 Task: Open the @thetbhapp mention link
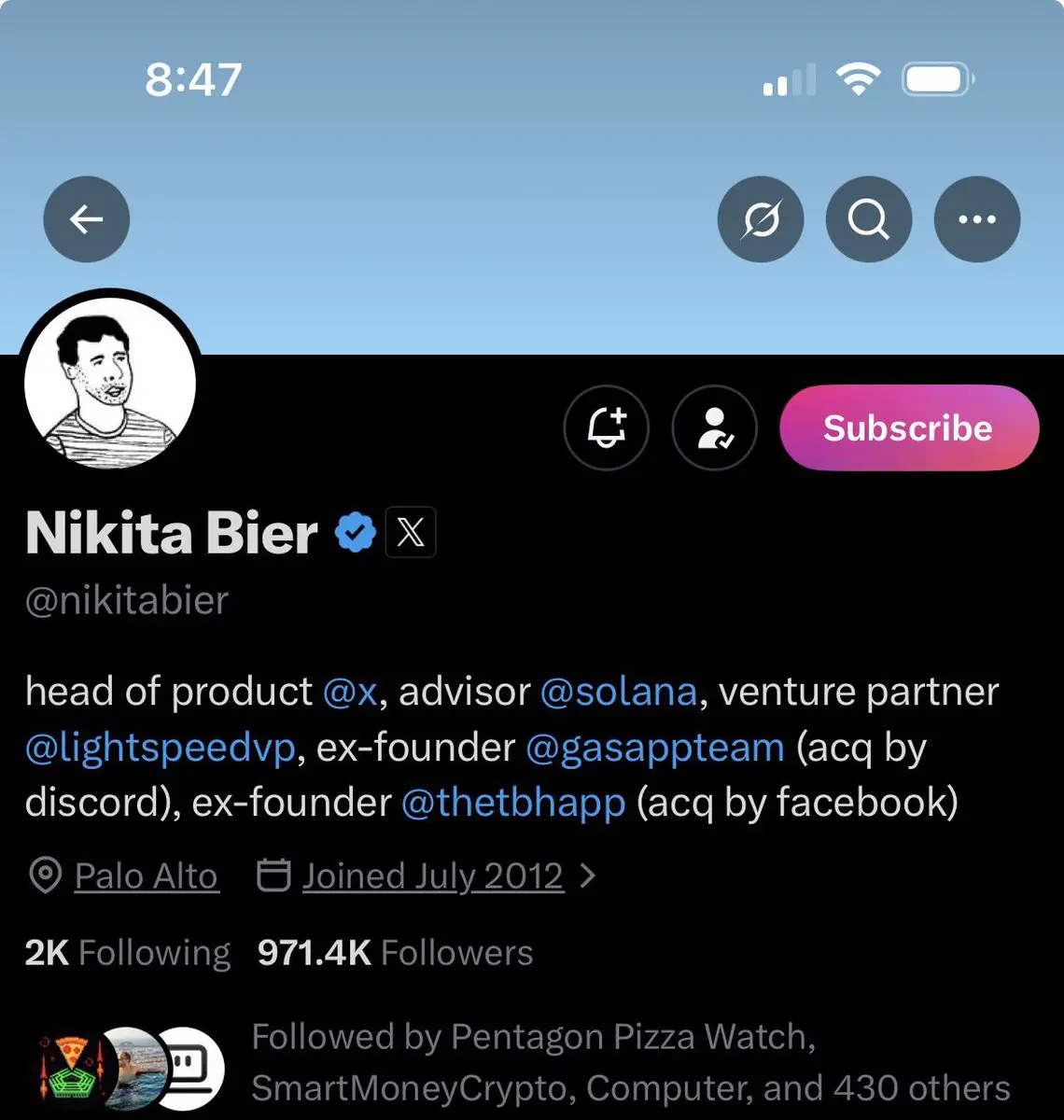click(x=512, y=803)
